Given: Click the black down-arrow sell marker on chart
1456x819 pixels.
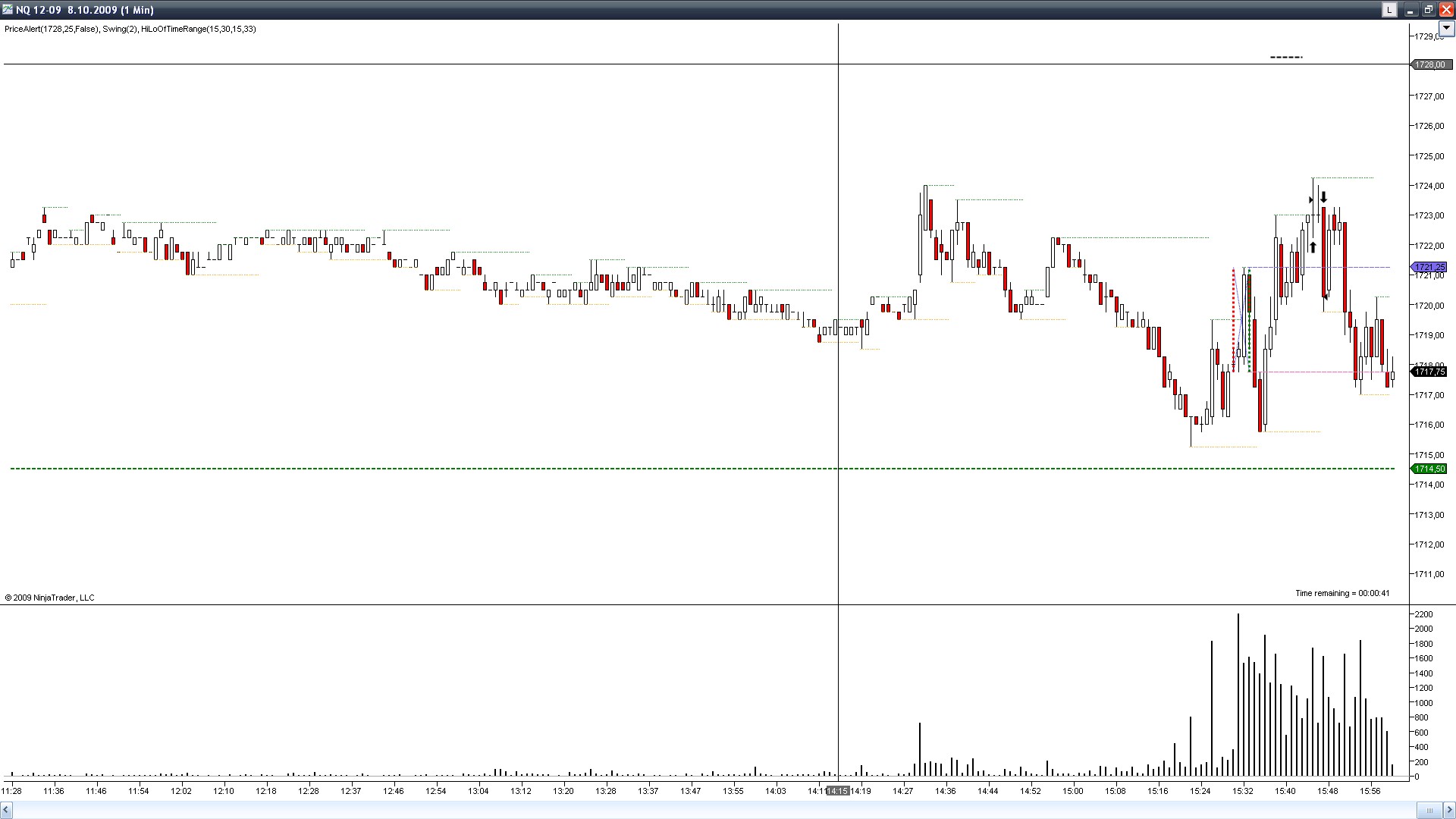Looking at the screenshot, I should [x=1323, y=198].
